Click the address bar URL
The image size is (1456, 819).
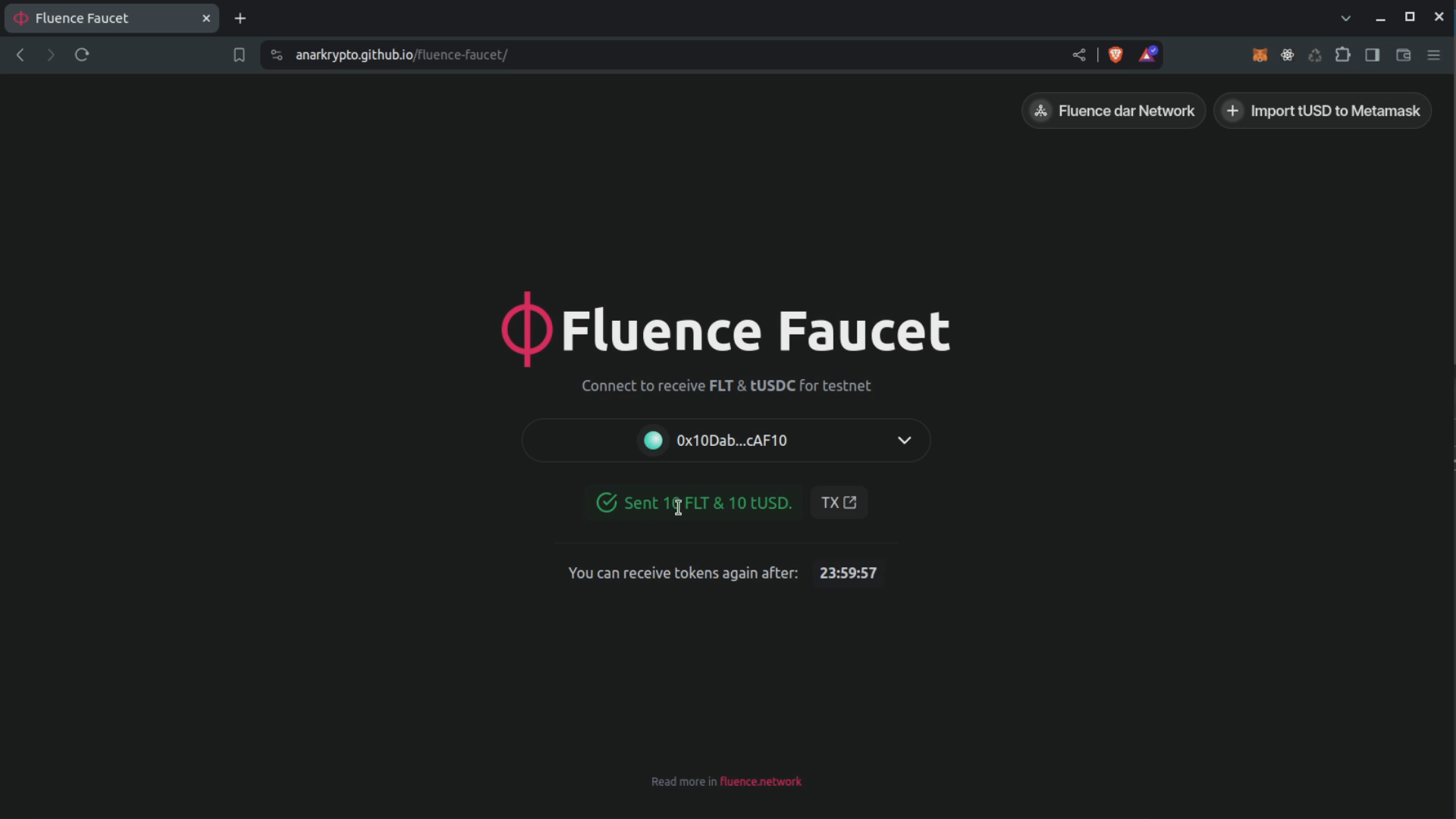pyautogui.click(x=401, y=55)
